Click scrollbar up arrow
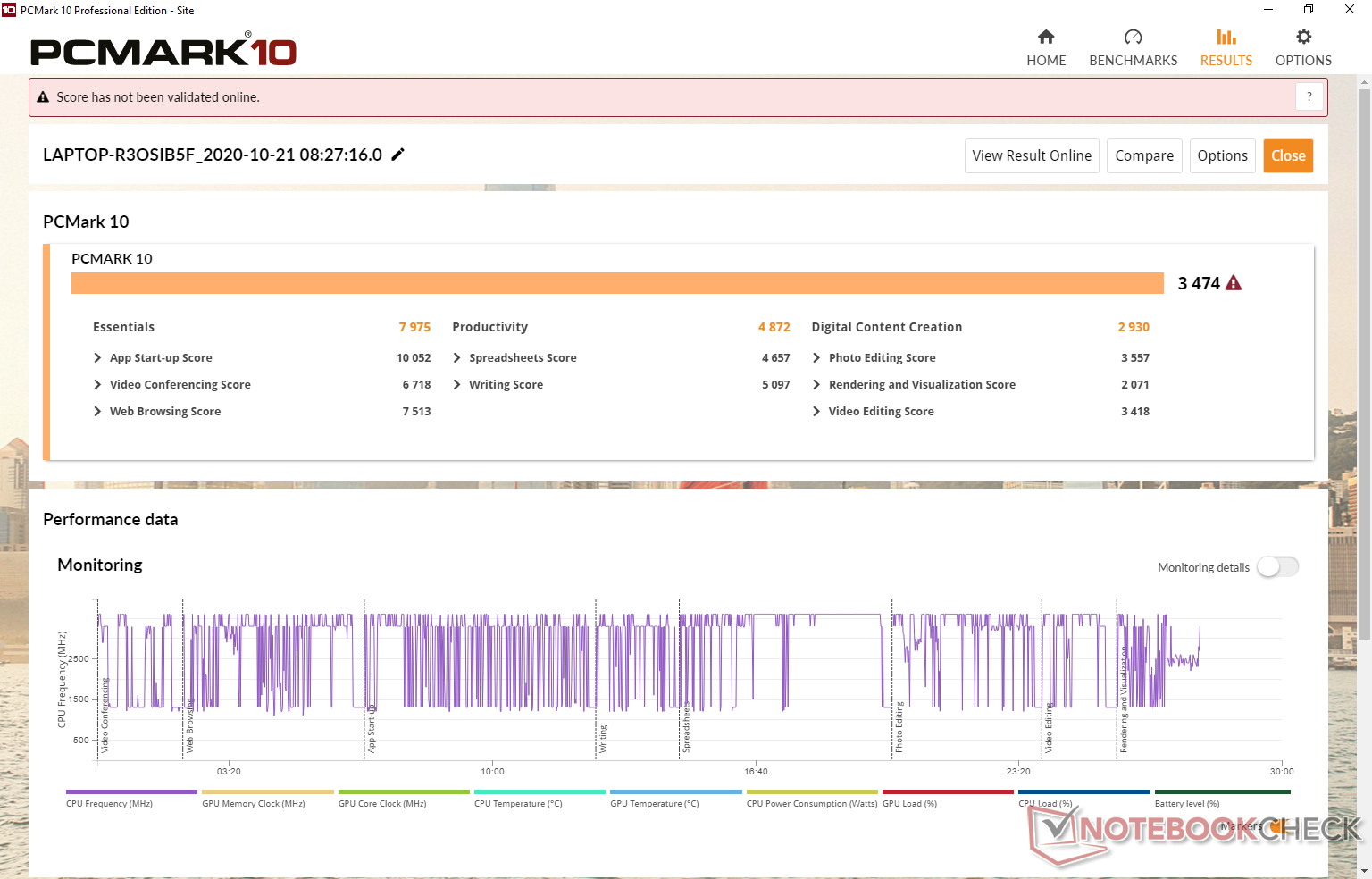 (1364, 81)
